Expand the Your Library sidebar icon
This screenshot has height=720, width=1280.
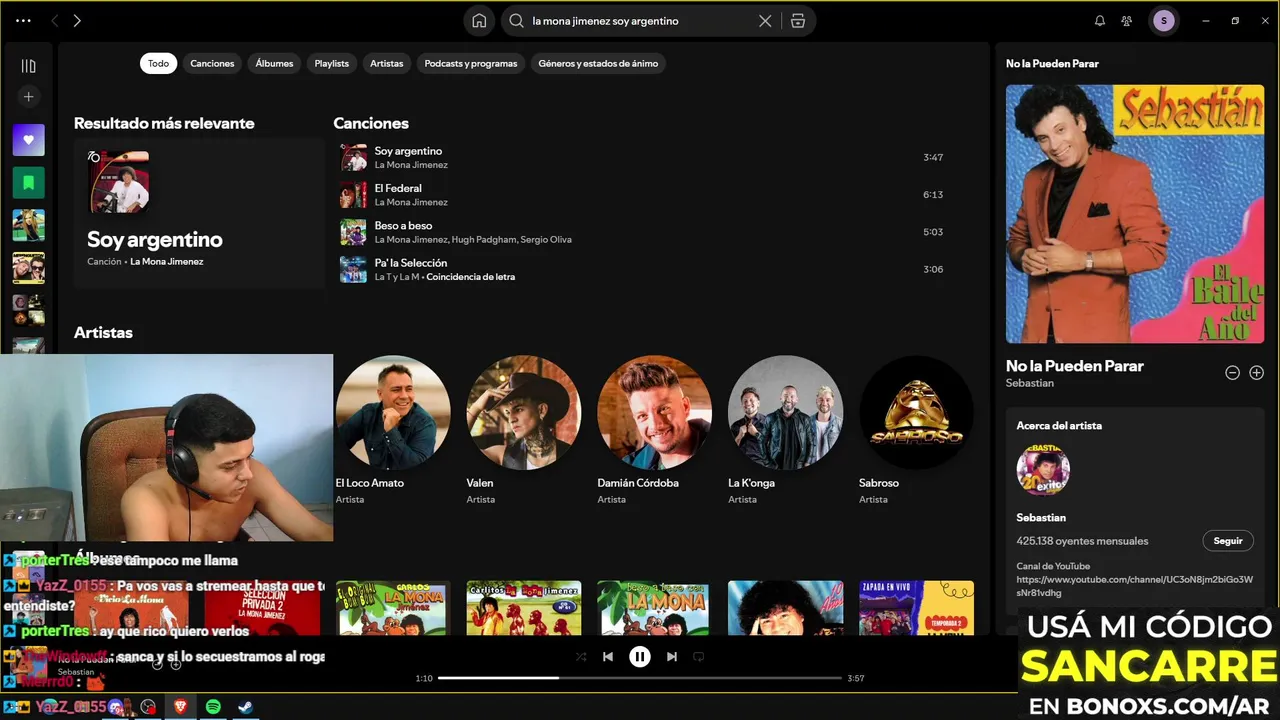pos(28,66)
